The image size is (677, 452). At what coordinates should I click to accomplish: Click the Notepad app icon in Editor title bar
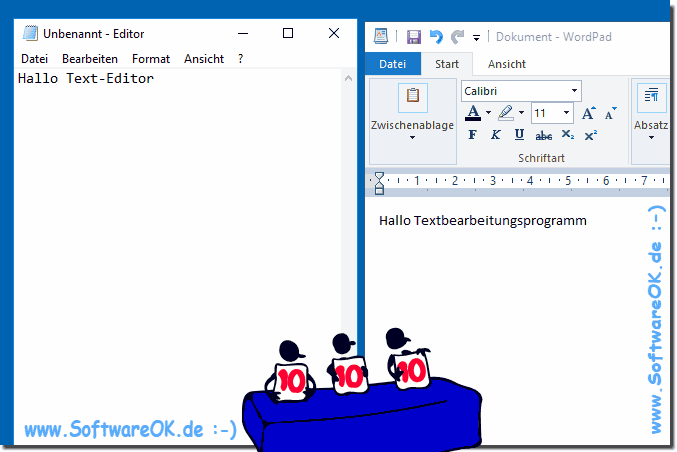tap(30, 33)
